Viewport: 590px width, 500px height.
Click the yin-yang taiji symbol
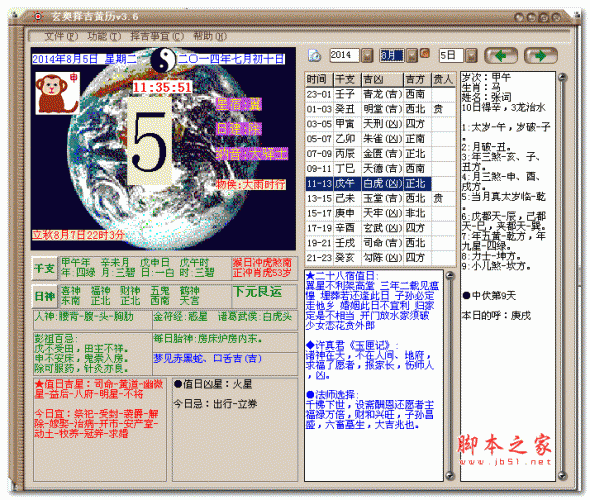163,60
